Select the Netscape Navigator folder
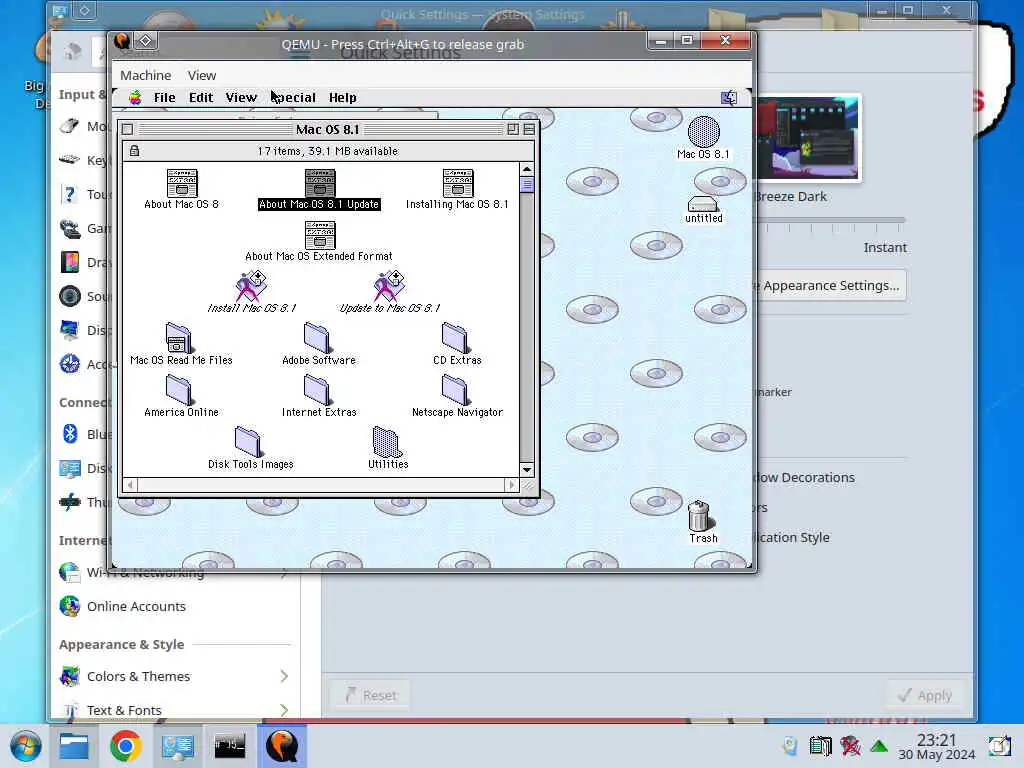Viewport: 1024px width, 768px height. point(455,391)
